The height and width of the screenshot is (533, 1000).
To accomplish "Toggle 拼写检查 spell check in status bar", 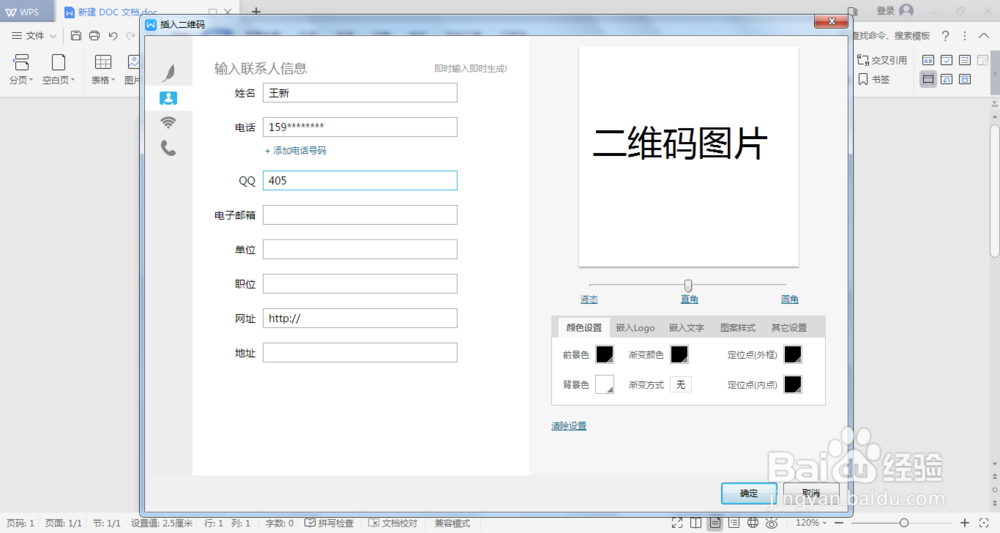I will (x=328, y=523).
